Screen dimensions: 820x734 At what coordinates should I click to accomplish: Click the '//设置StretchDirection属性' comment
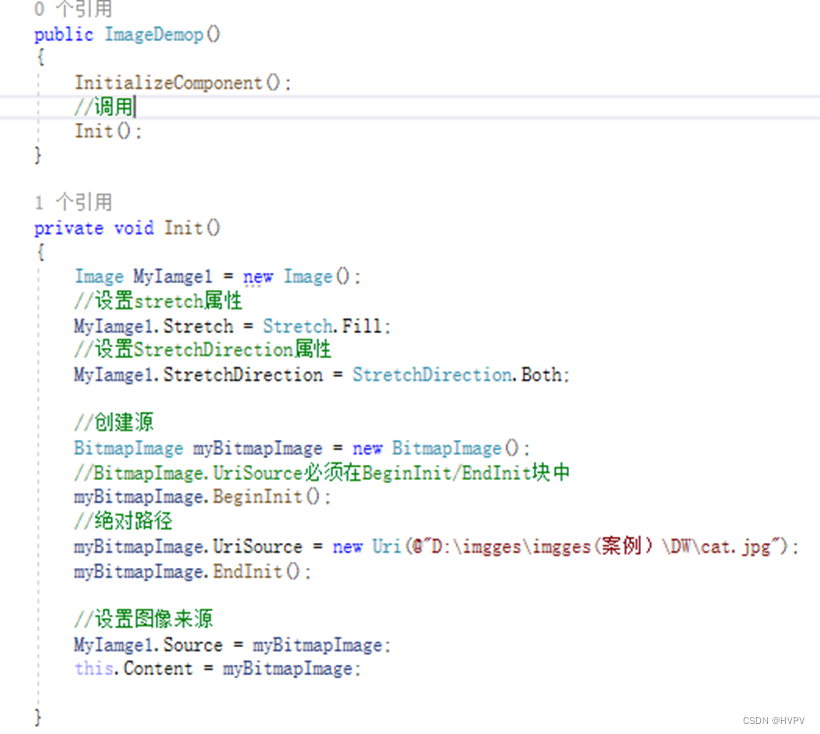click(x=202, y=349)
